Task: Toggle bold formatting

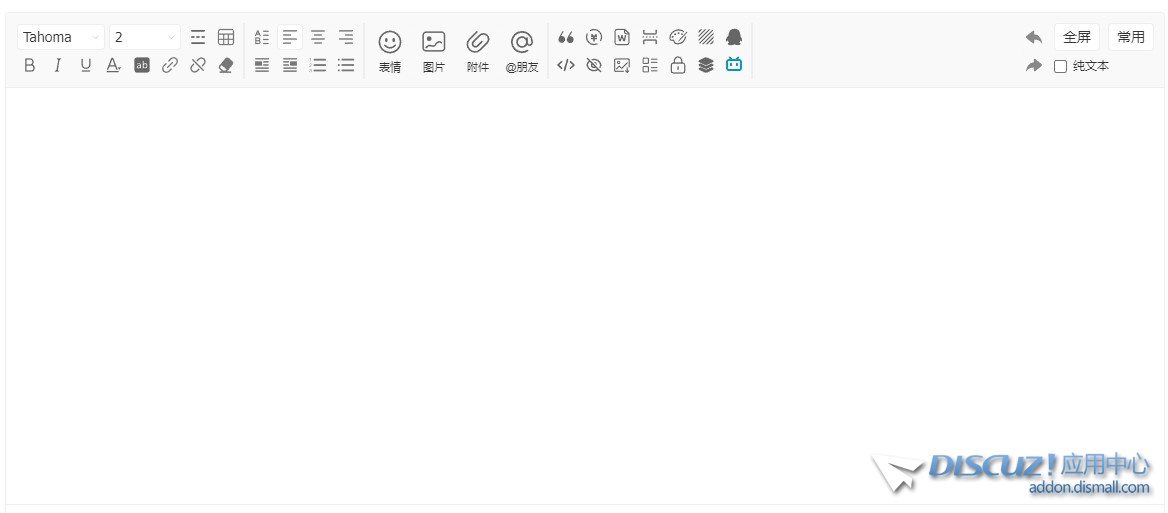Action: coord(29,65)
